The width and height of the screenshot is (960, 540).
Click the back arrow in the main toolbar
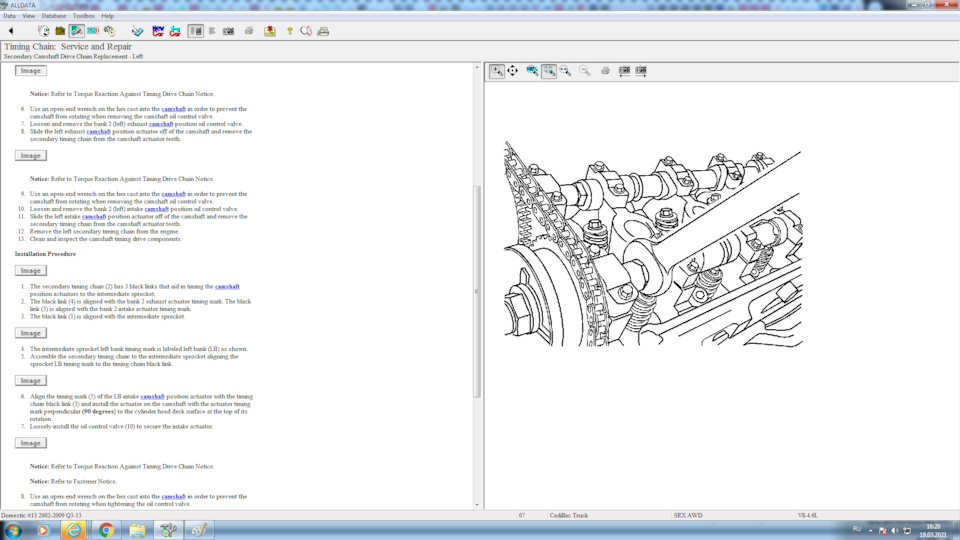pyautogui.click(x=11, y=31)
